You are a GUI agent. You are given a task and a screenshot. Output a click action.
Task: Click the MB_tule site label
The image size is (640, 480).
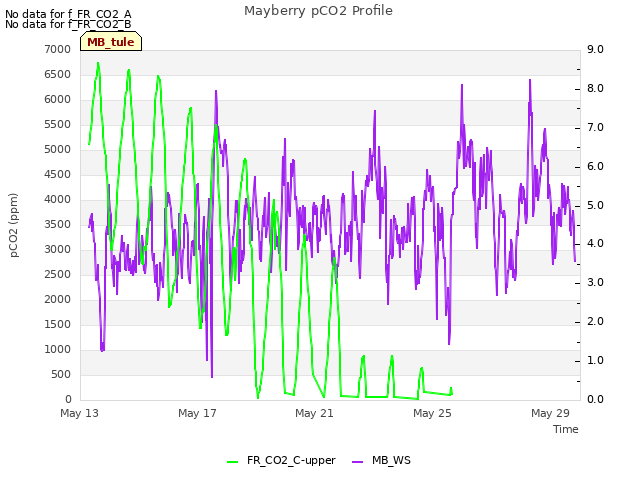(111, 42)
